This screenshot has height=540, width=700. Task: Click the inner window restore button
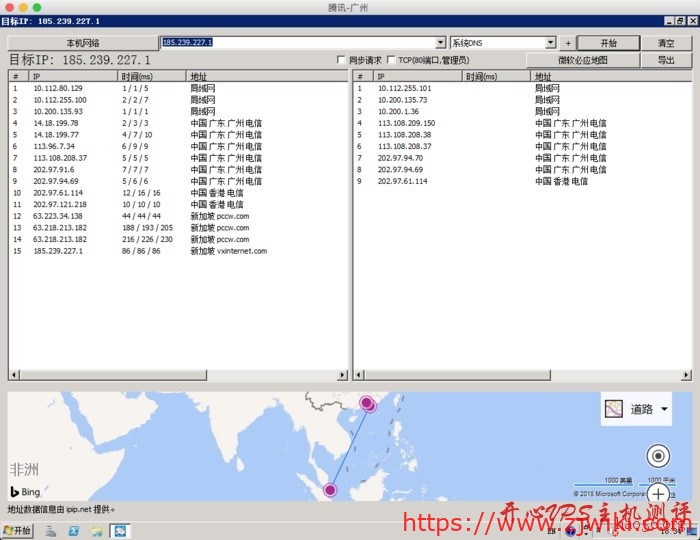680,21
